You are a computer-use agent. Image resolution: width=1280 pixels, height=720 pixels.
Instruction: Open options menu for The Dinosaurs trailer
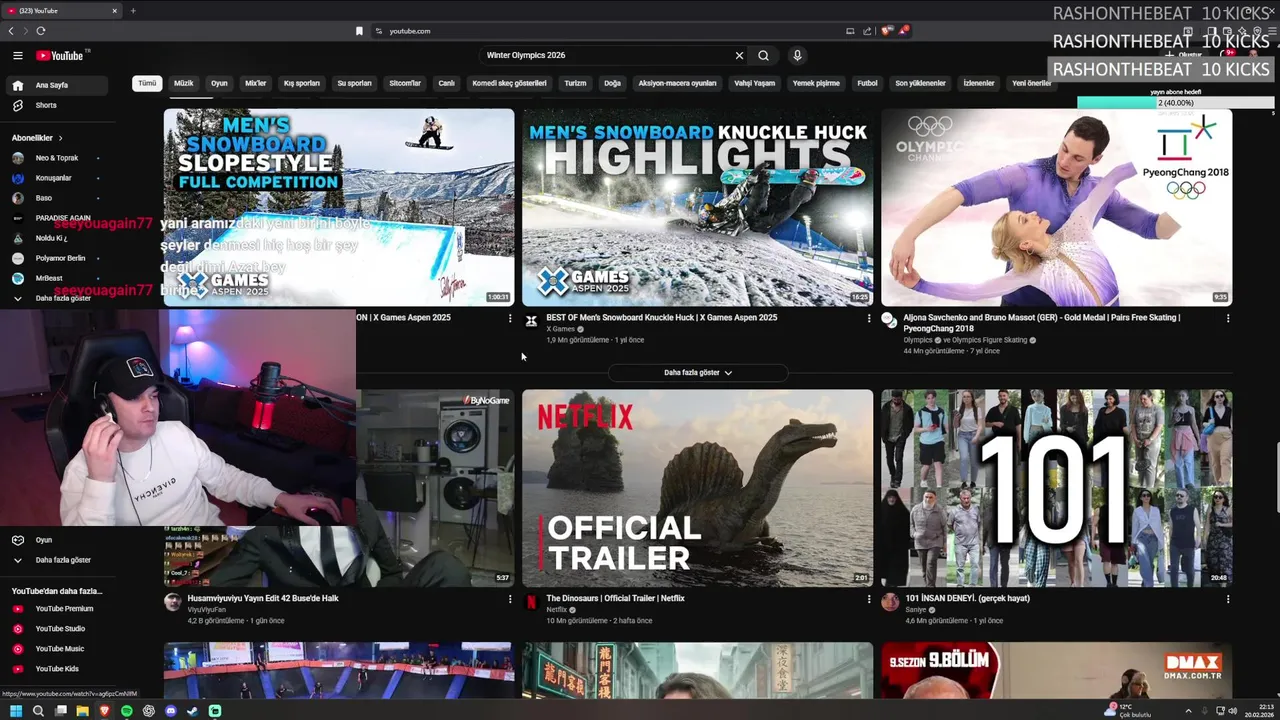pyautogui.click(x=868, y=599)
